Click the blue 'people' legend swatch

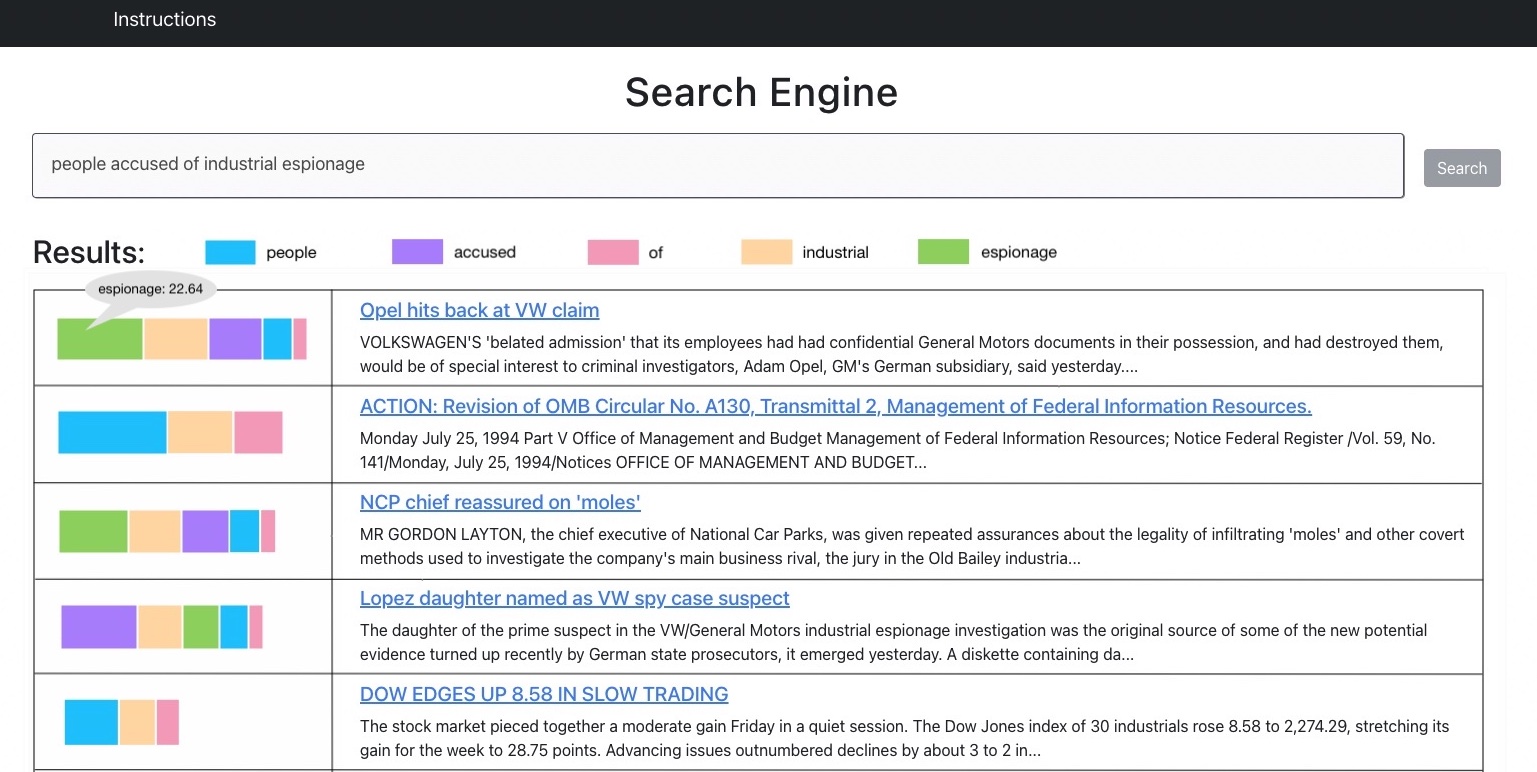click(x=230, y=252)
